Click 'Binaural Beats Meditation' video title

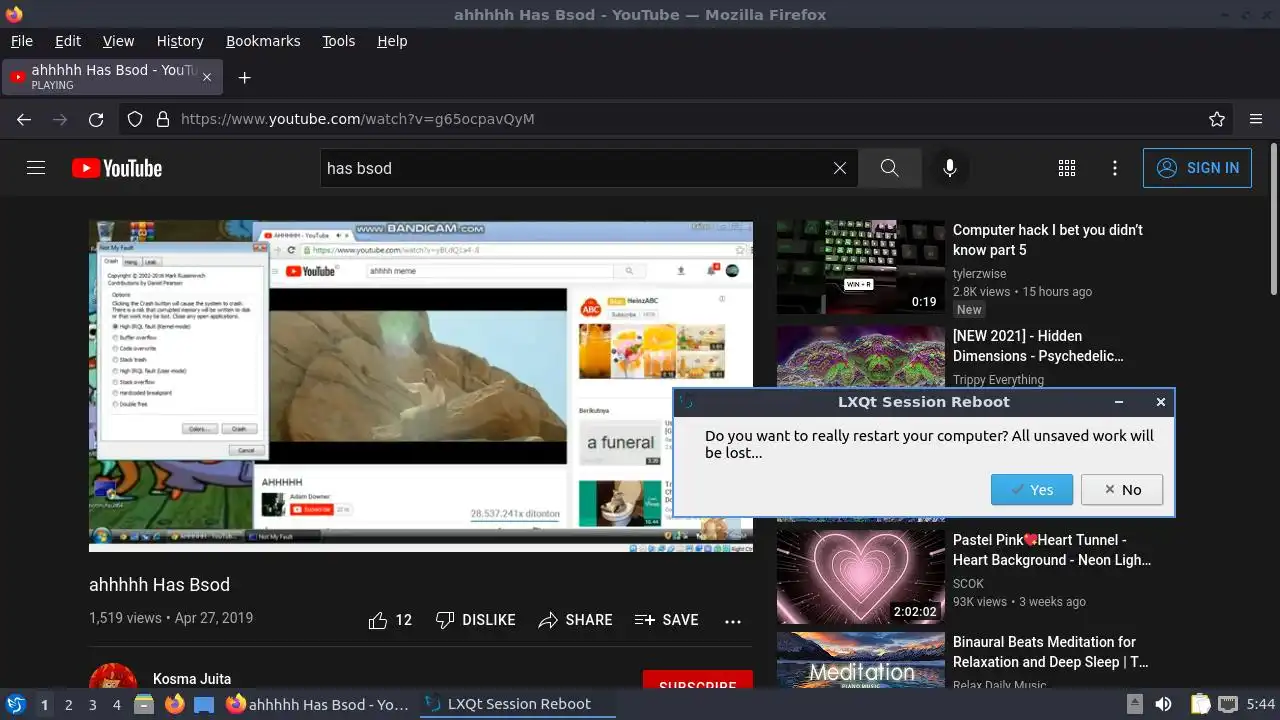[x=1050, y=652]
